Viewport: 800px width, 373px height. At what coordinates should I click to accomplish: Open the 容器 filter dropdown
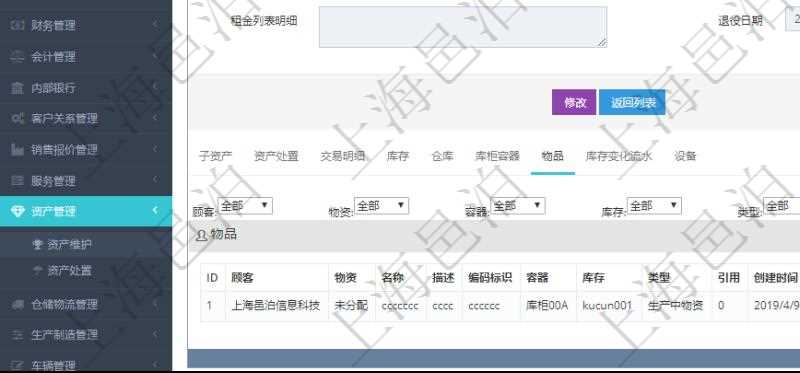(518, 206)
